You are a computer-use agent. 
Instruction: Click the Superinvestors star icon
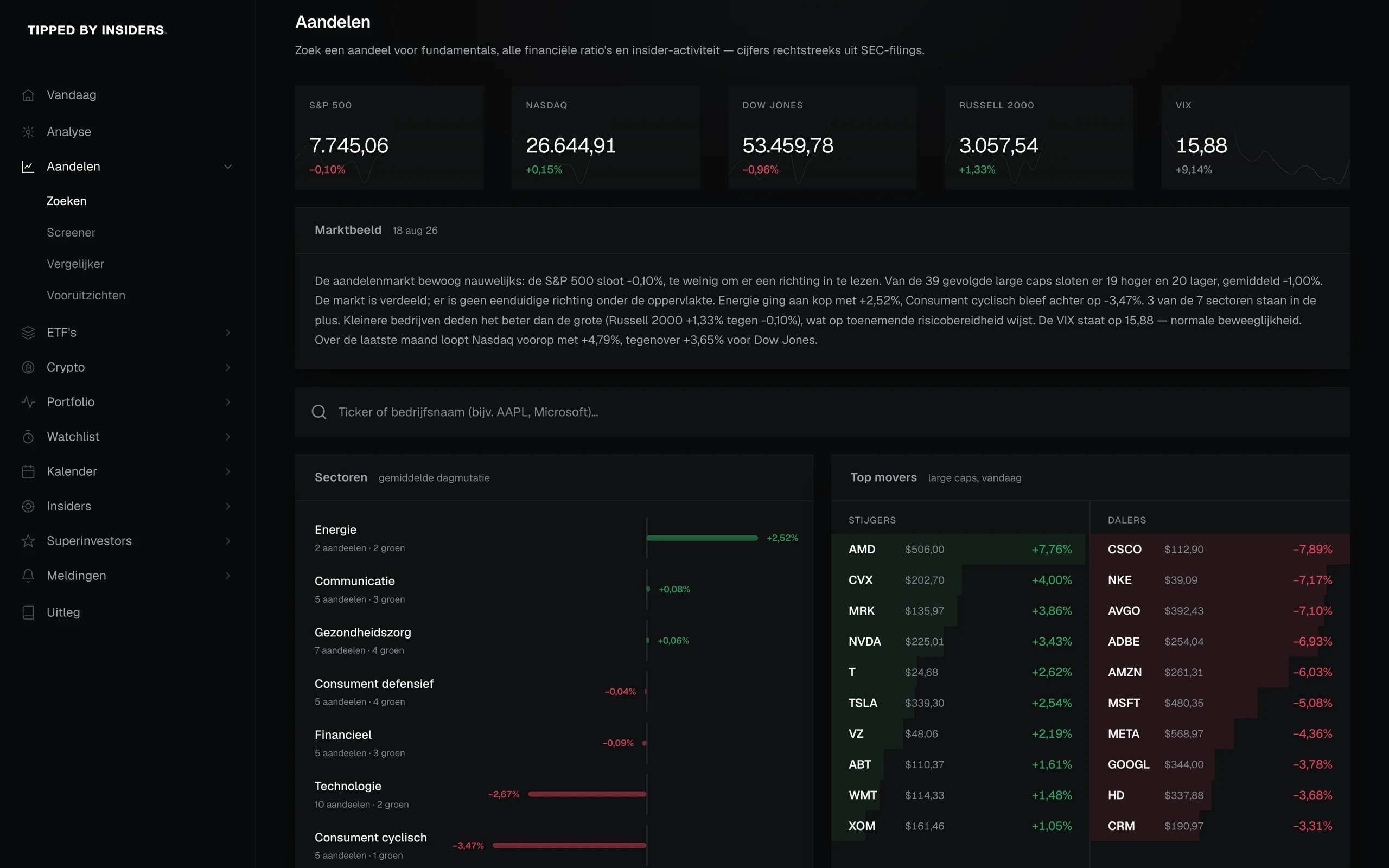click(x=28, y=541)
